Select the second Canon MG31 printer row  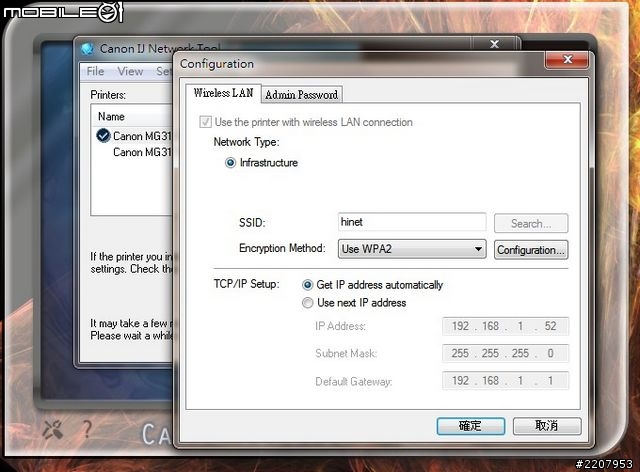(x=142, y=152)
